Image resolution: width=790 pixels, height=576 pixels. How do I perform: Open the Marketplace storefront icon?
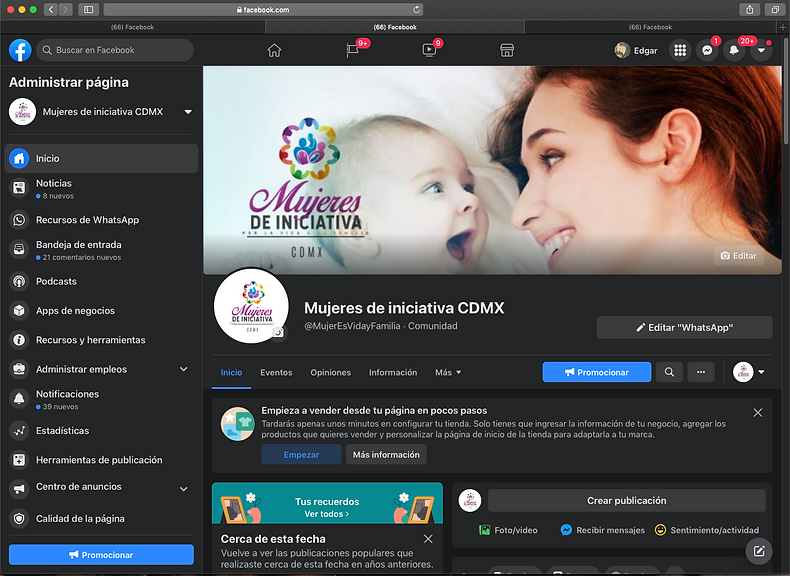coord(507,50)
